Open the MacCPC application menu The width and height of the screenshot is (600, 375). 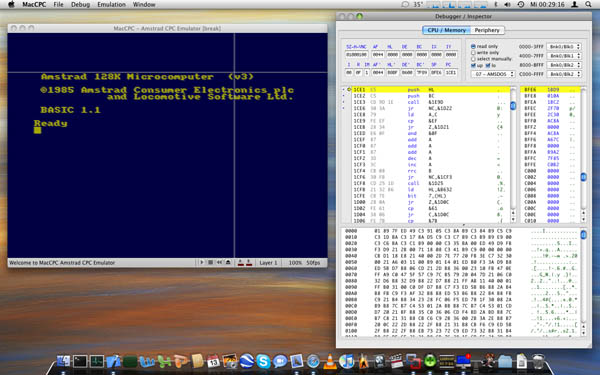[x=34, y=5]
